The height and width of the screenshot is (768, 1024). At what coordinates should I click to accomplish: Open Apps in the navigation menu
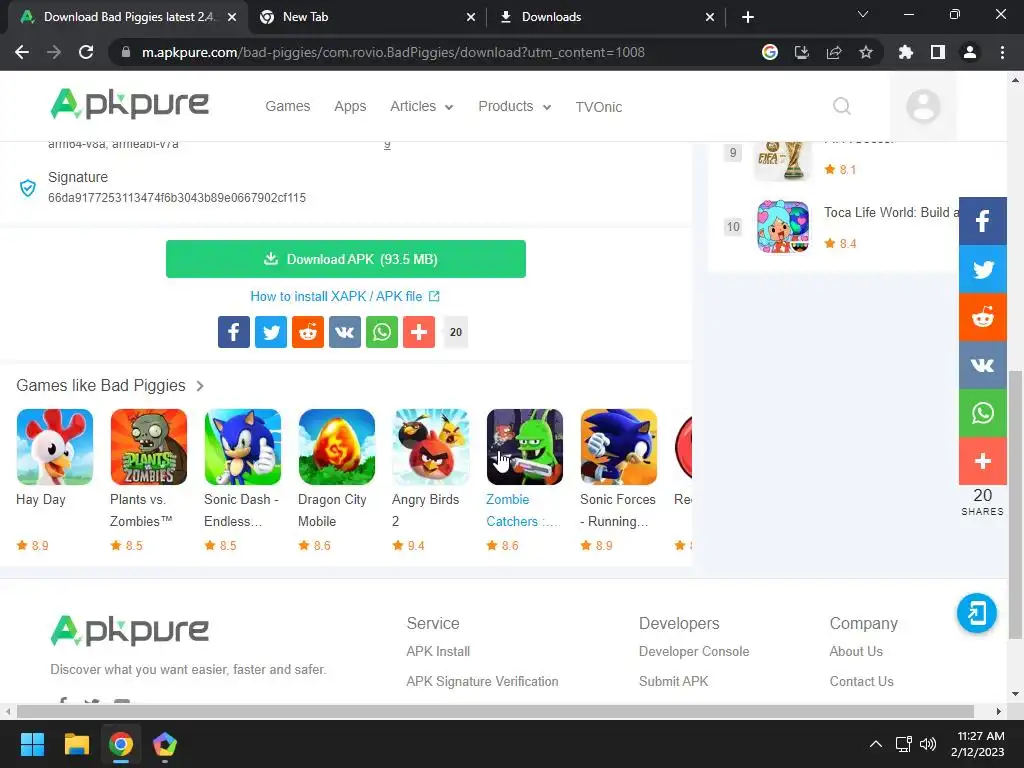350,106
